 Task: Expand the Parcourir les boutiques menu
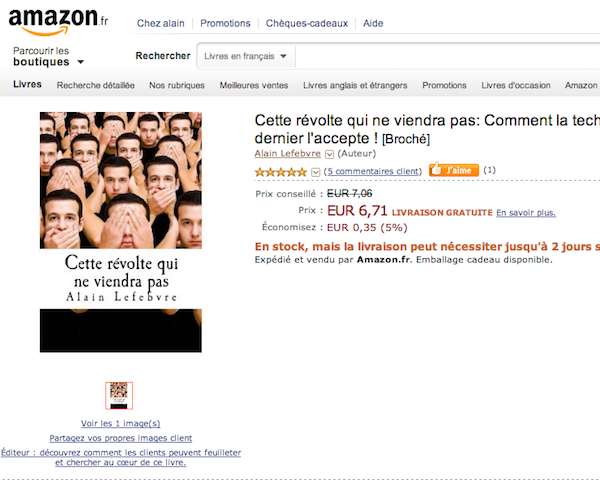[48, 56]
